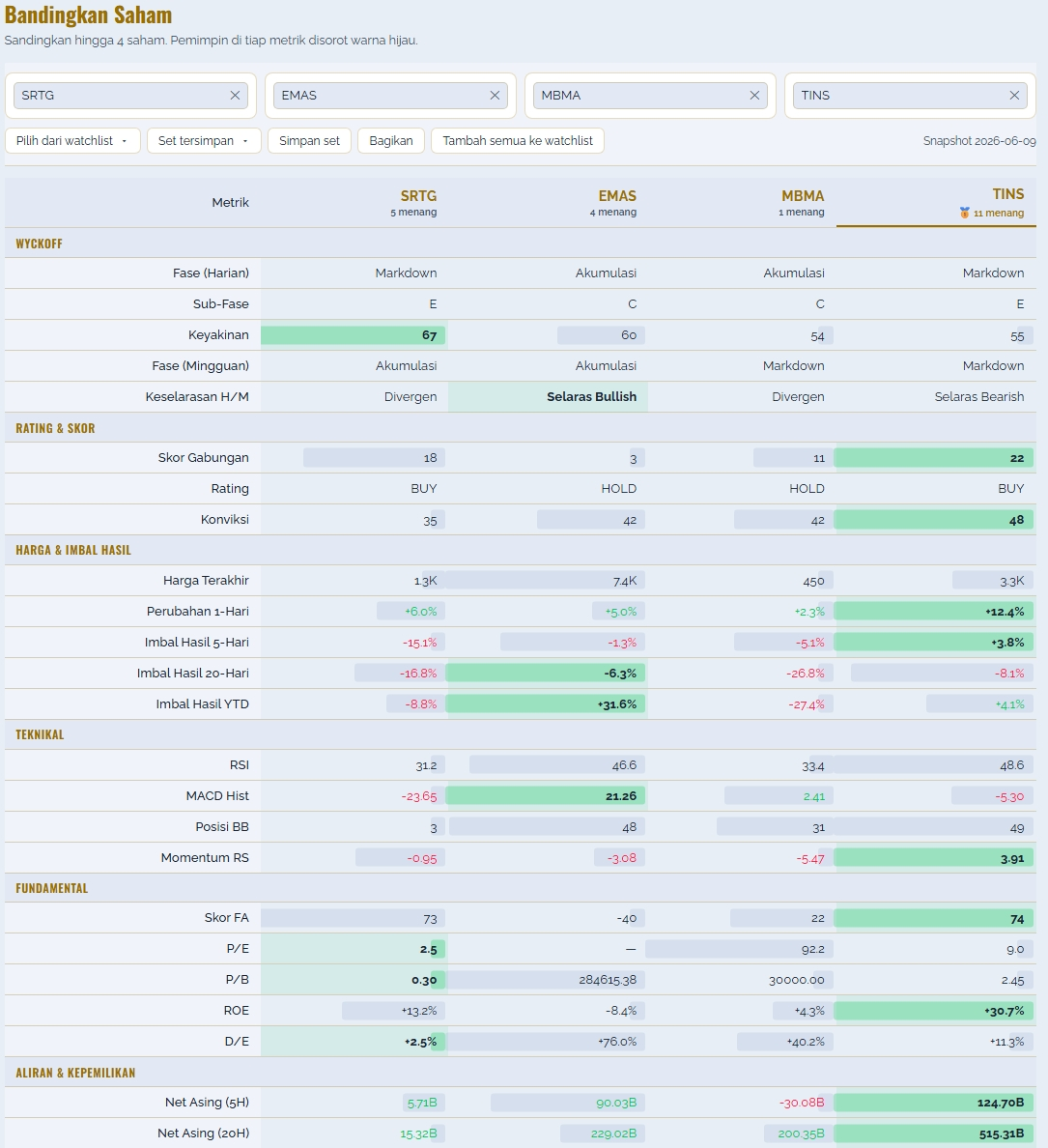Click Net Asing 20H value 515.31B
This screenshot has width=1048, height=1148.
click(934, 1134)
